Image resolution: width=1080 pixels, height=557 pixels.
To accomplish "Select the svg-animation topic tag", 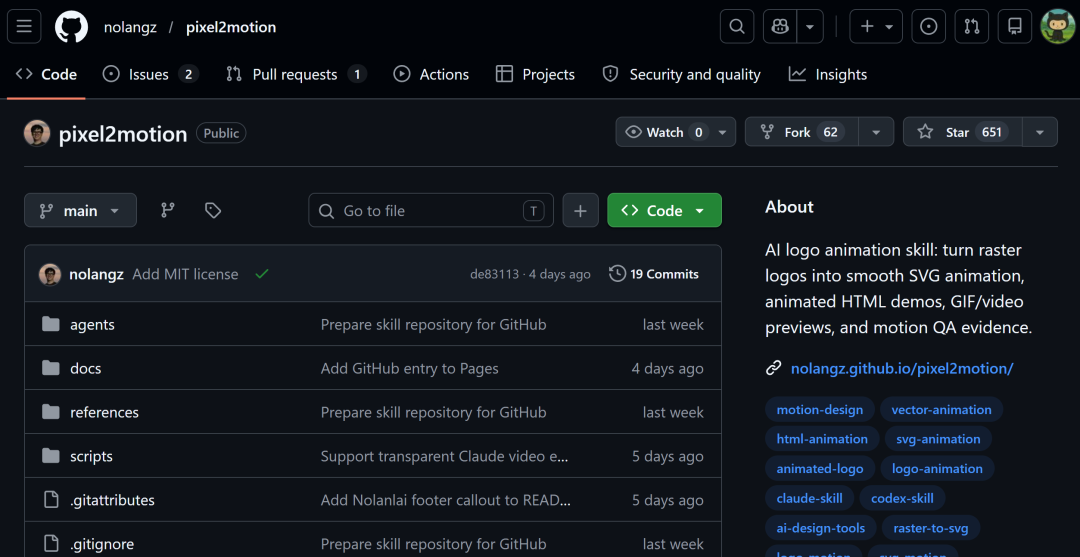I will [x=938, y=439].
